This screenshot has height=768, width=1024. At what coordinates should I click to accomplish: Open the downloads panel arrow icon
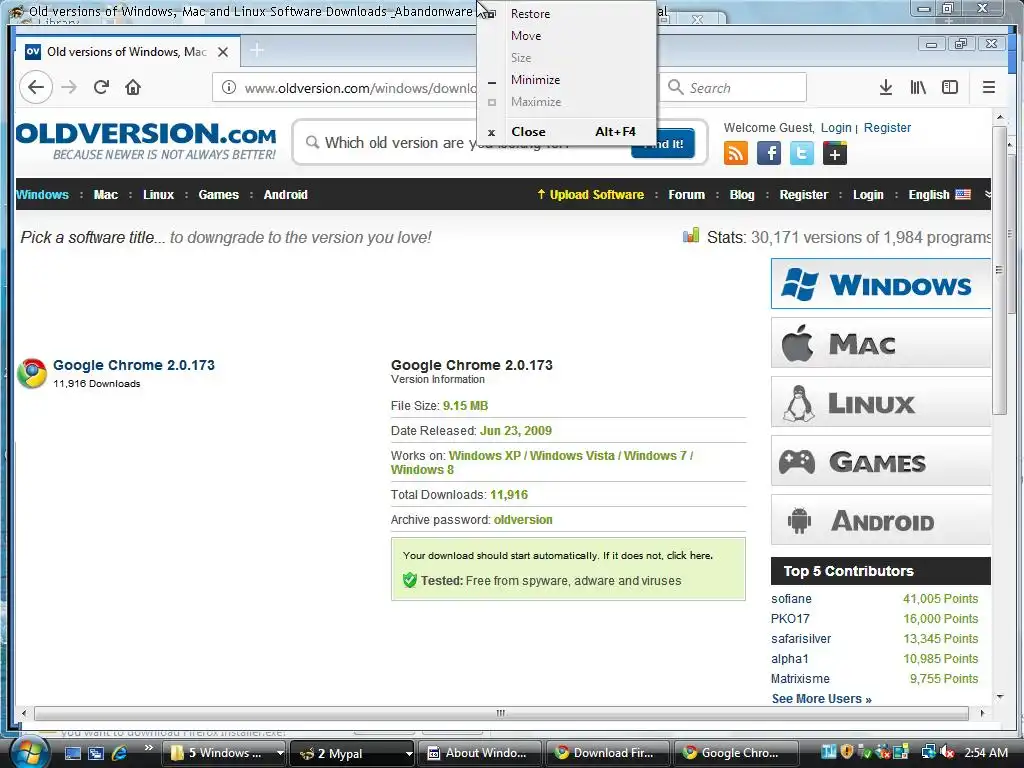pyautogui.click(x=886, y=88)
